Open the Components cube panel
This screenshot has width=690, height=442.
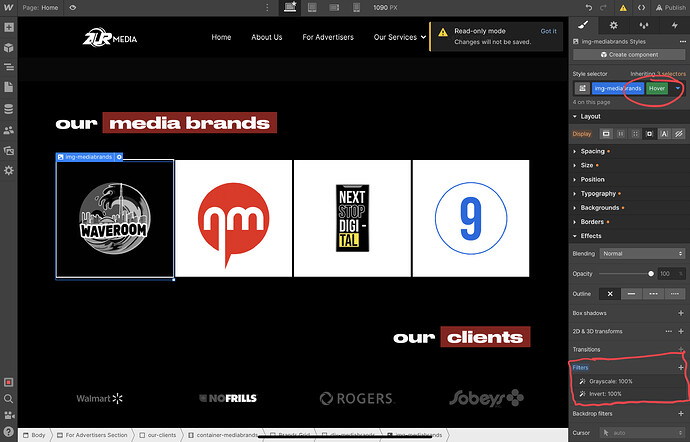pyautogui.click(x=8, y=48)
